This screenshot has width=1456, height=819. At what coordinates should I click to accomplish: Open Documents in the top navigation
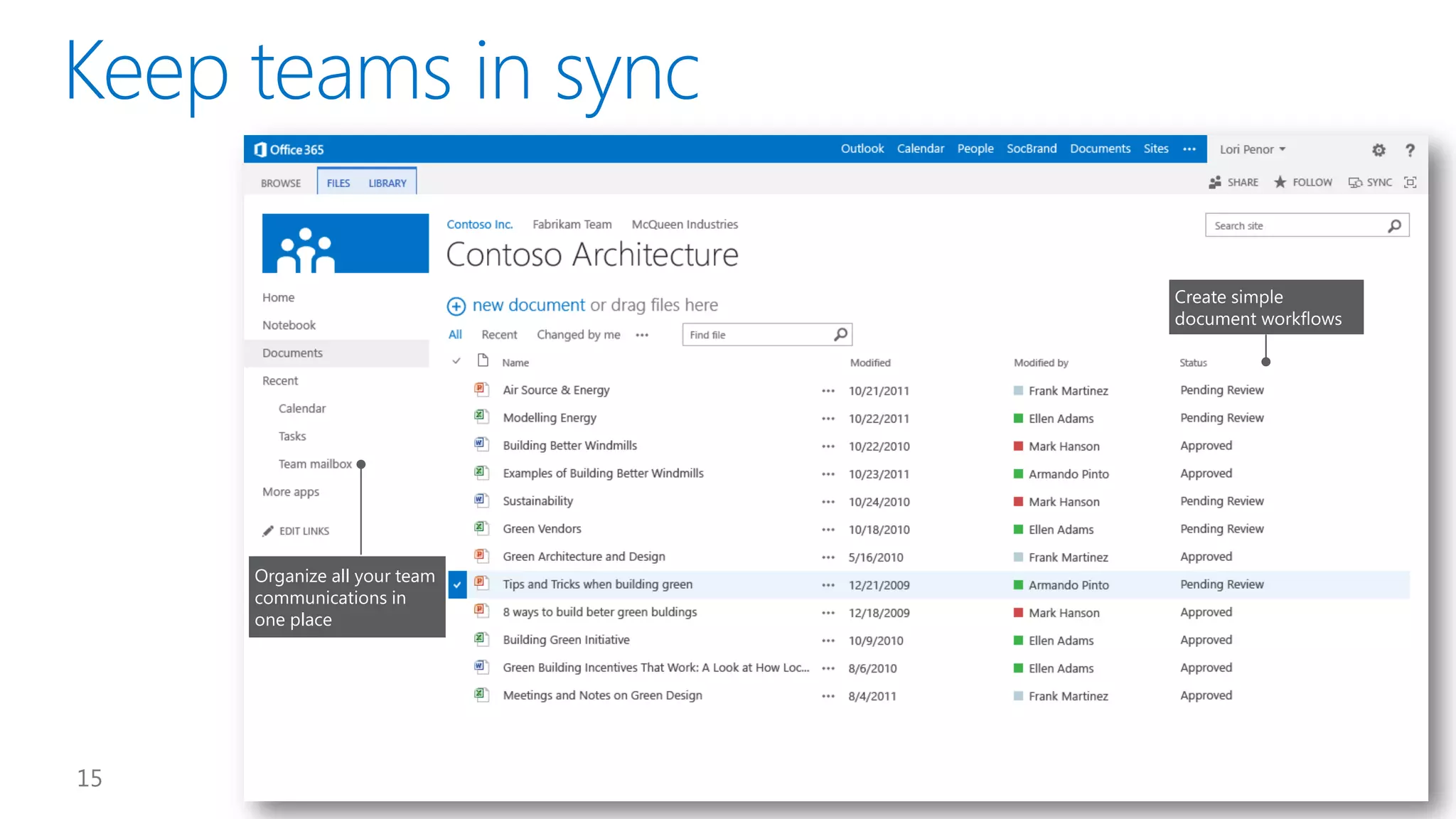tap(1100, 149)
